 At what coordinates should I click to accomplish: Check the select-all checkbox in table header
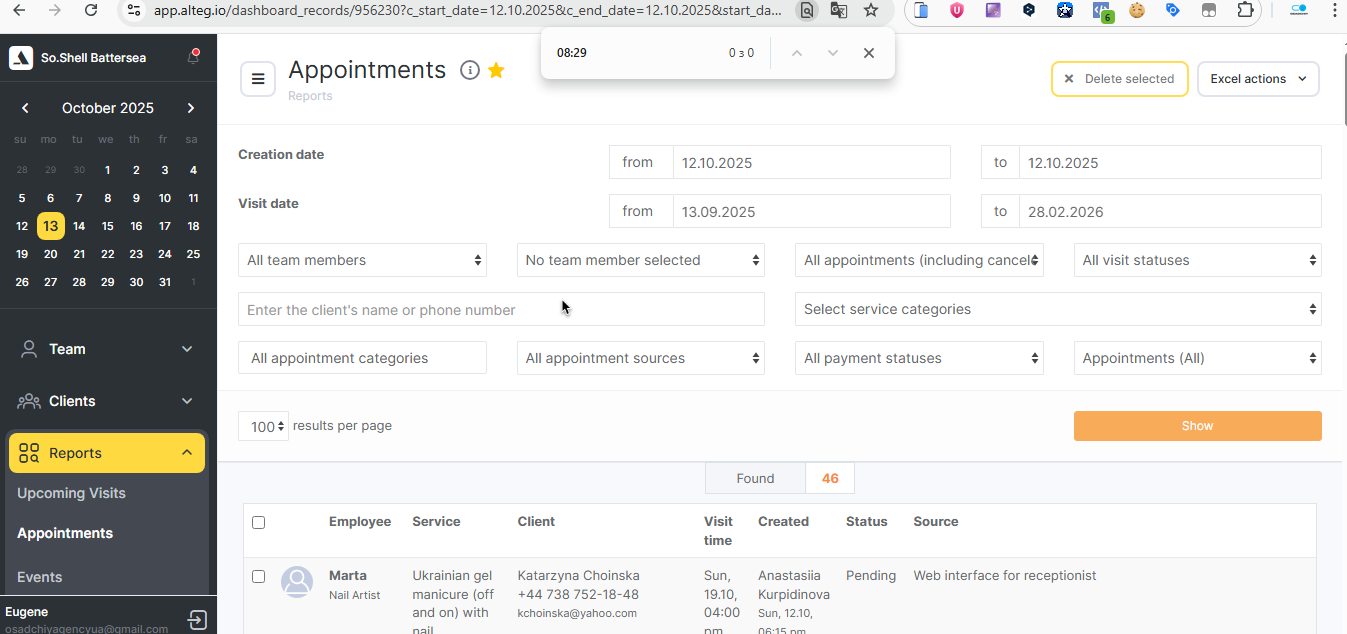point(259,522)
